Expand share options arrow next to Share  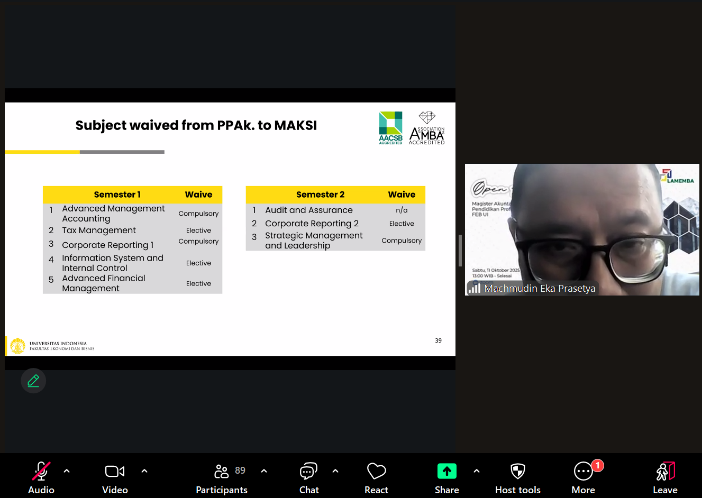coord(475,470)
